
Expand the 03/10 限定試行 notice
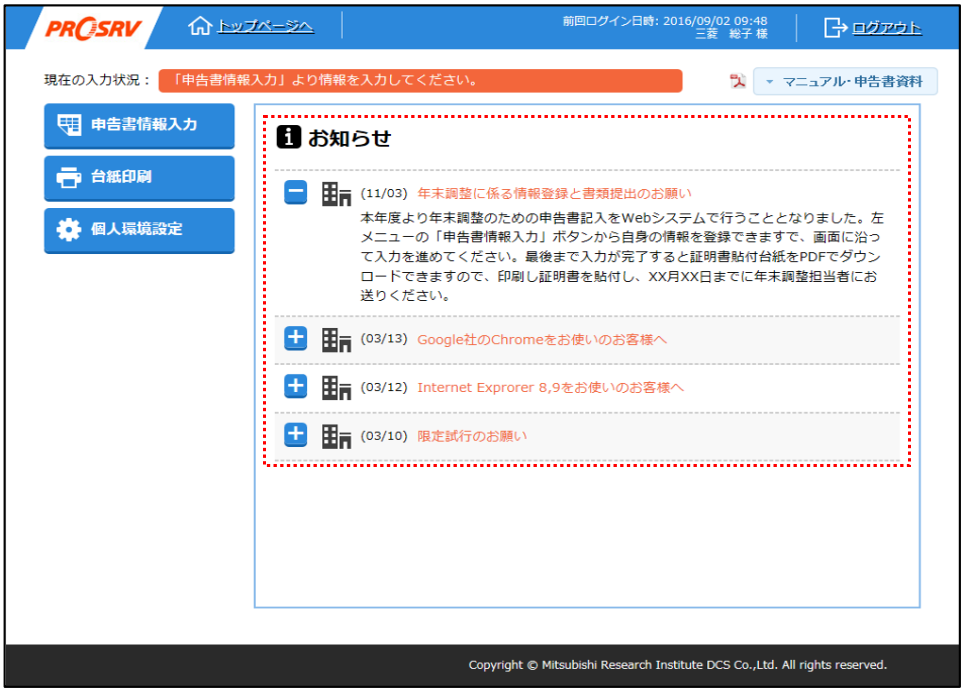click(x=295, y=434)
